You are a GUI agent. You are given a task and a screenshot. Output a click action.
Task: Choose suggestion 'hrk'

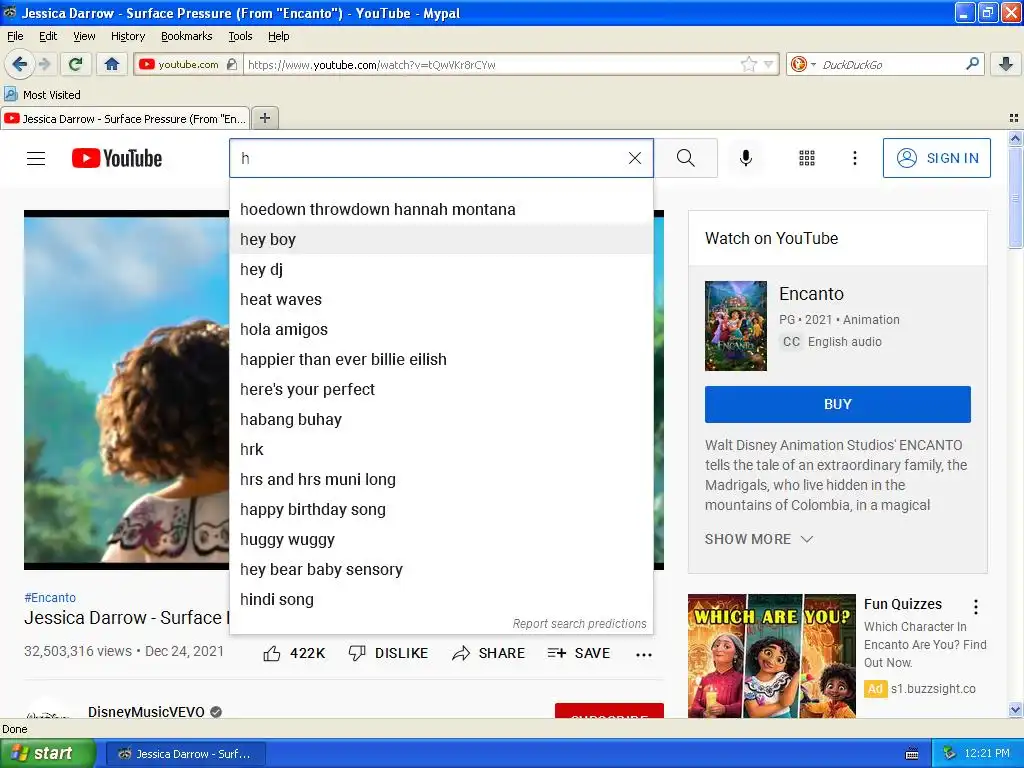point(441,450)
